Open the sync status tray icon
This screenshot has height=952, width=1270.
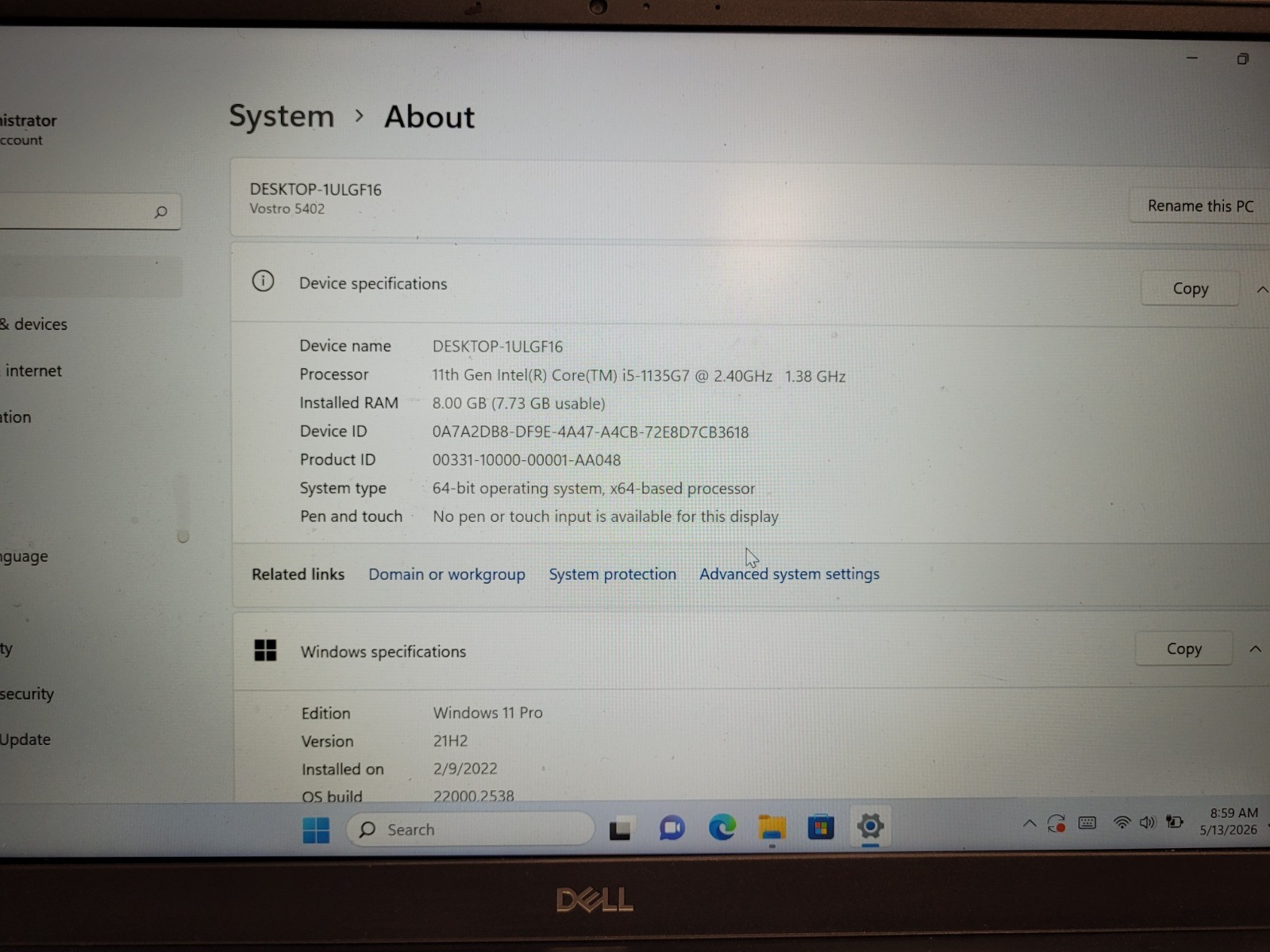click(1056, 823)
